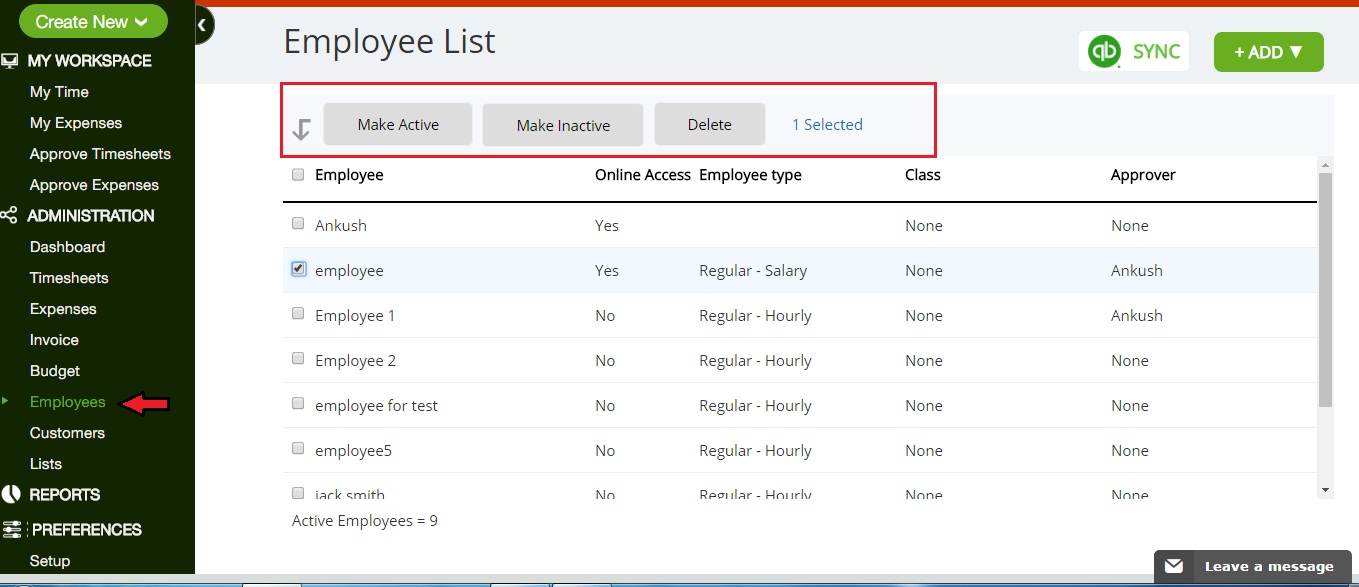Open Timesheets in the Administration menu
This screenshot has height=587, width=1359.
tap(69, 278)
